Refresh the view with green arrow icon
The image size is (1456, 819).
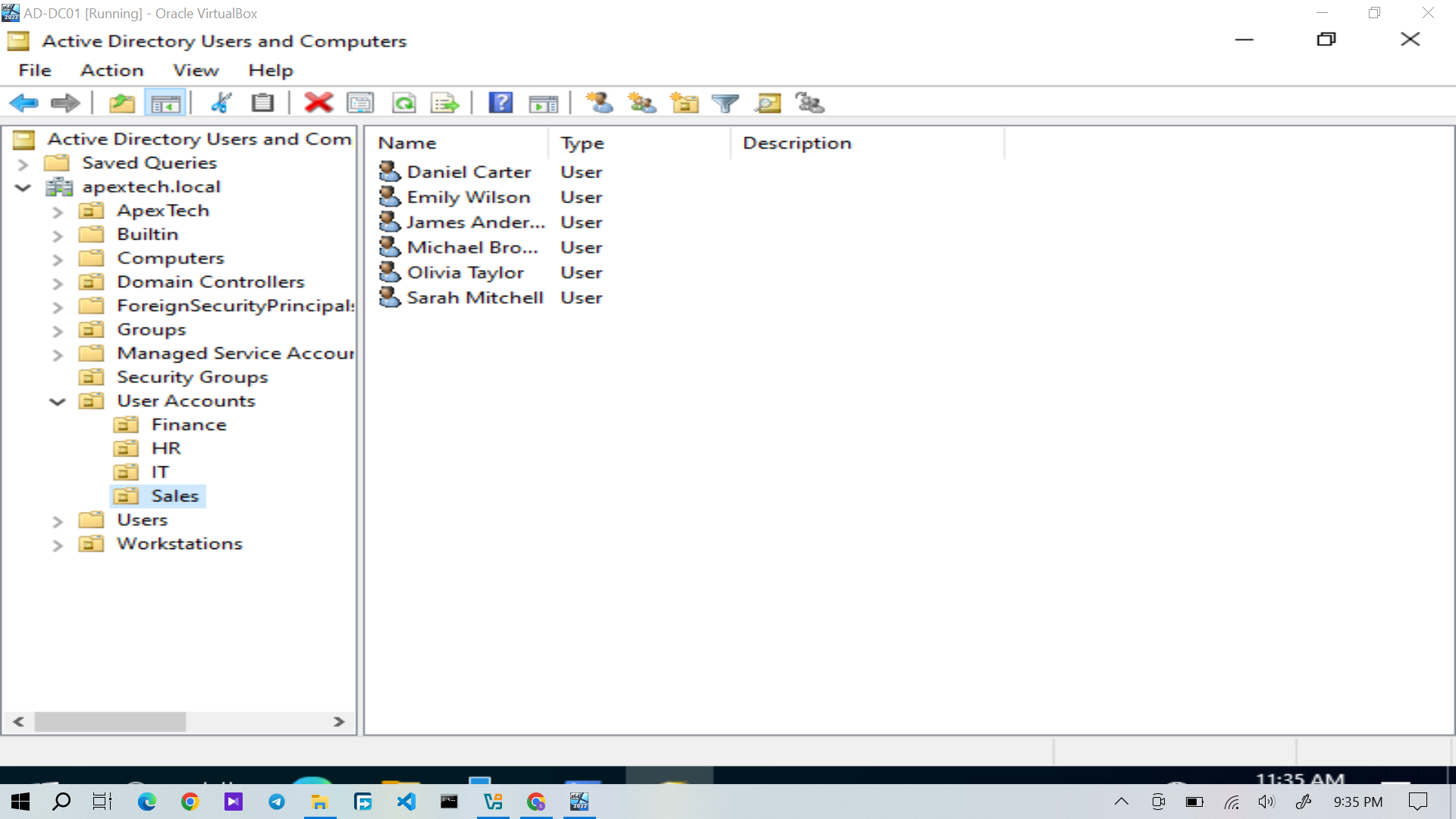tap(403, 102)
